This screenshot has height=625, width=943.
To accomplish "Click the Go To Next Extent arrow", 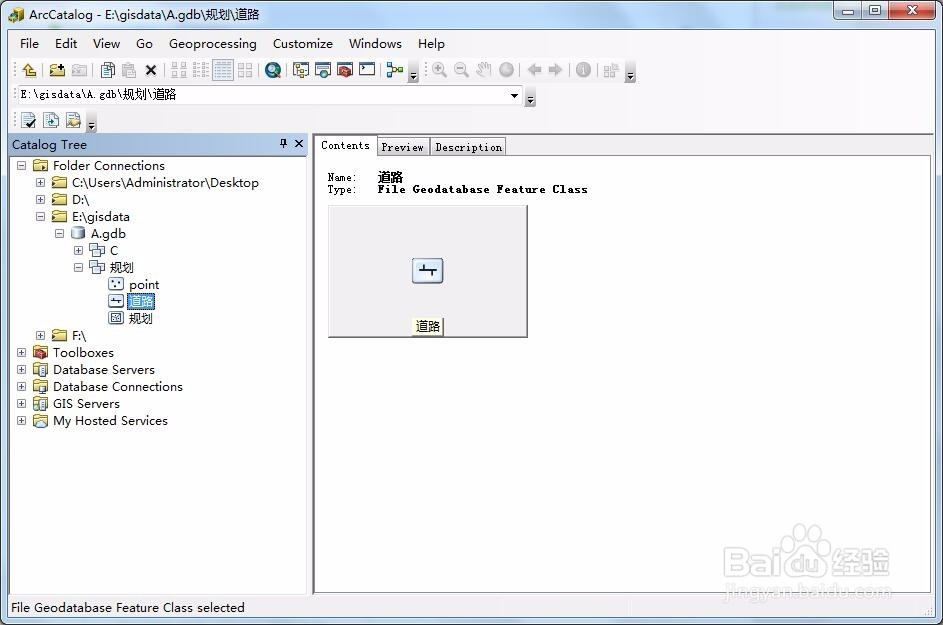I will click(x=555, y=70).
